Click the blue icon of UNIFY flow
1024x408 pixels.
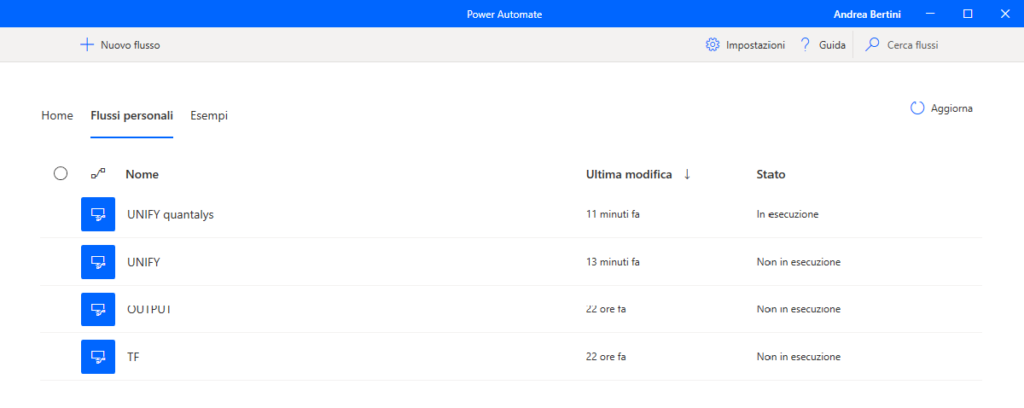[x=98, y=262]
